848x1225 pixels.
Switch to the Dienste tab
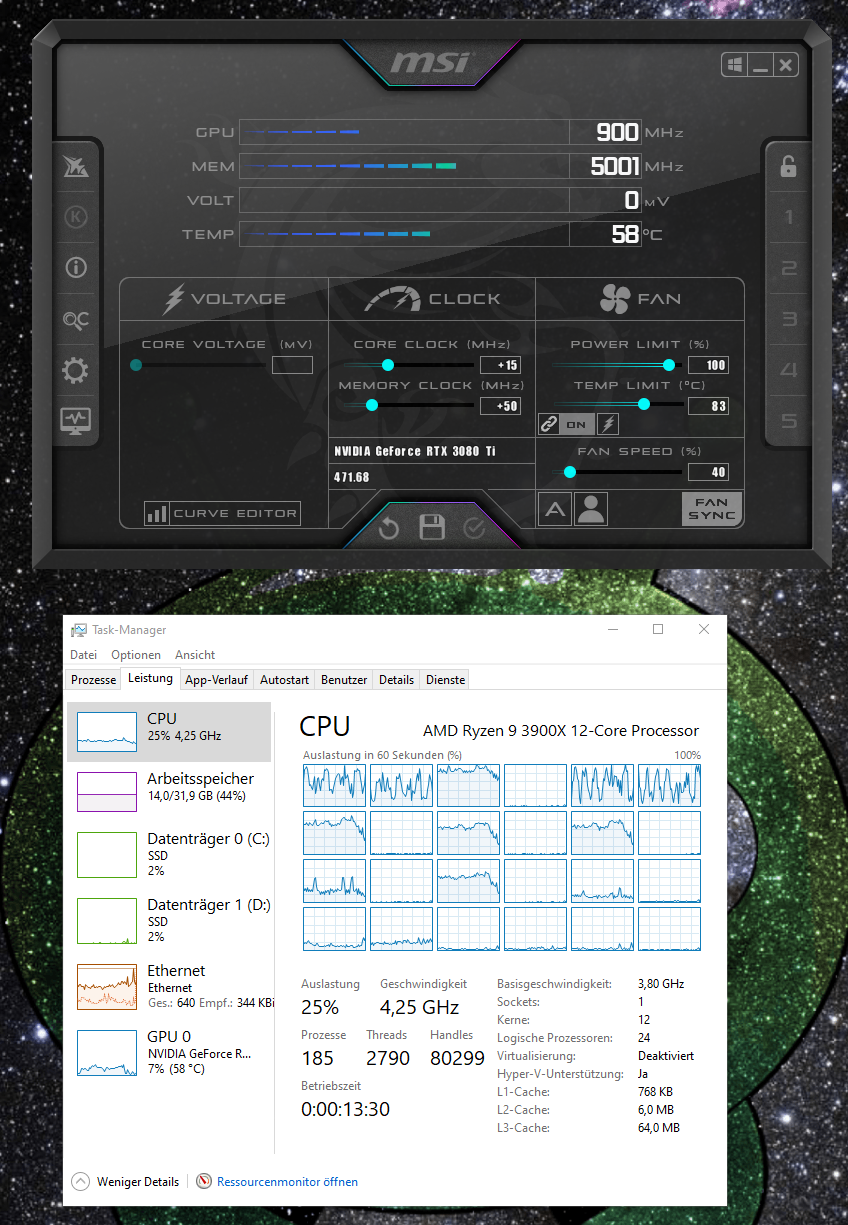[x=445, y=680]
